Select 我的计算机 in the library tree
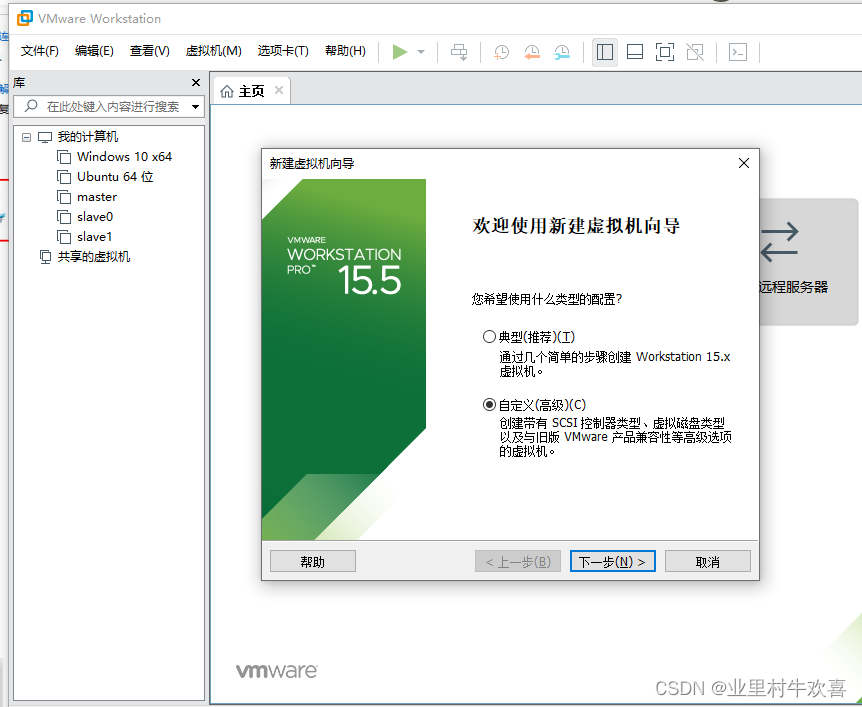 (x=88, y=136)
